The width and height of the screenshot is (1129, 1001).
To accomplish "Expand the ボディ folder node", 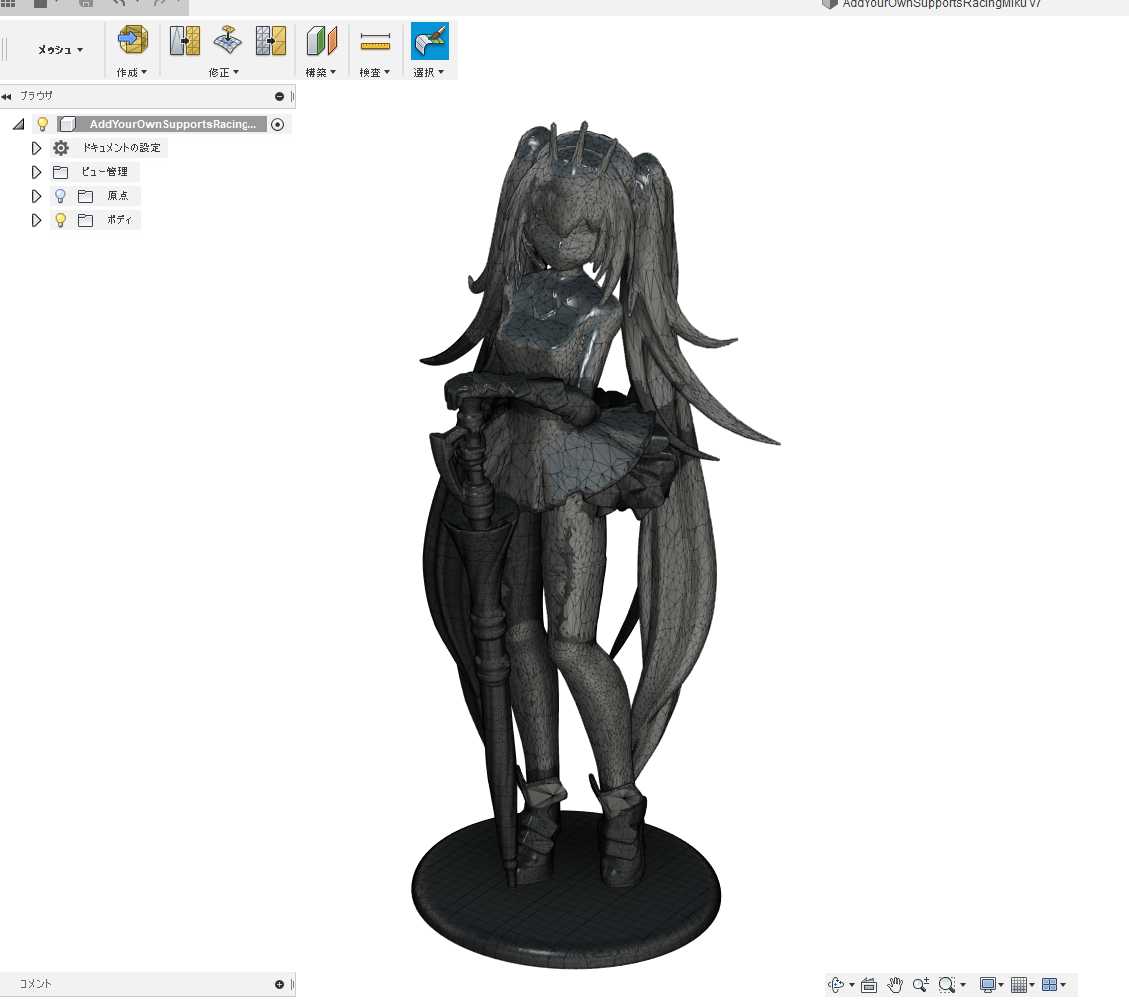I will pos(36,220).
